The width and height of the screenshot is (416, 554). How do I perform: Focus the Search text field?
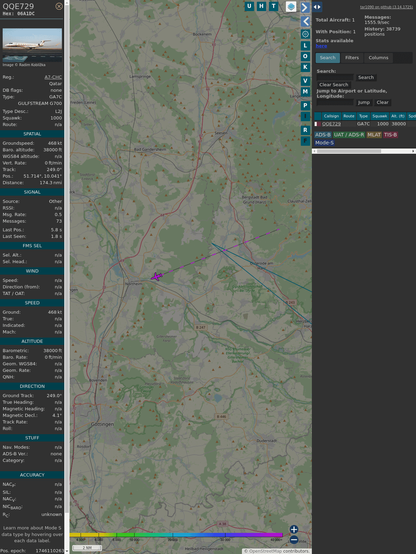click(335, 77)
